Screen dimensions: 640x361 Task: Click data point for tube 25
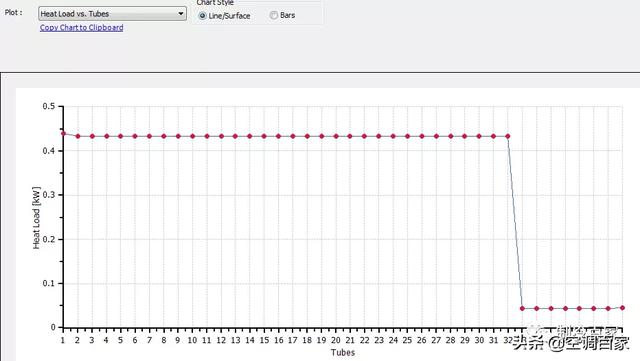click(x=407, y=136)
